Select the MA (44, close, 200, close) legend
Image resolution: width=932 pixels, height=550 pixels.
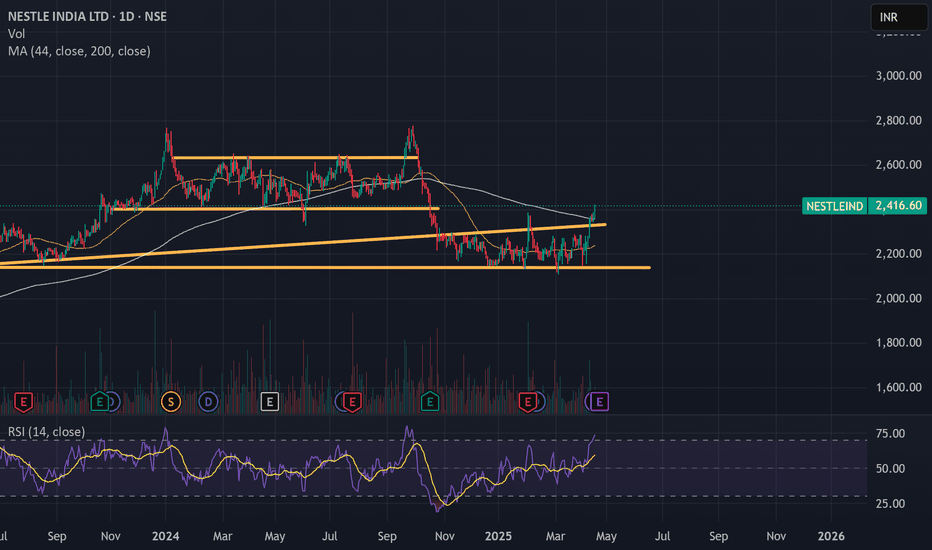[x=79, y=51]
